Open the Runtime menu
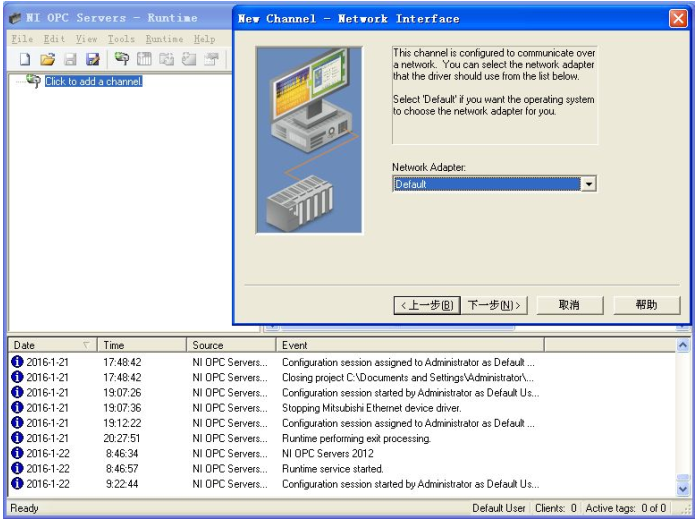 (x=164, y=39)
